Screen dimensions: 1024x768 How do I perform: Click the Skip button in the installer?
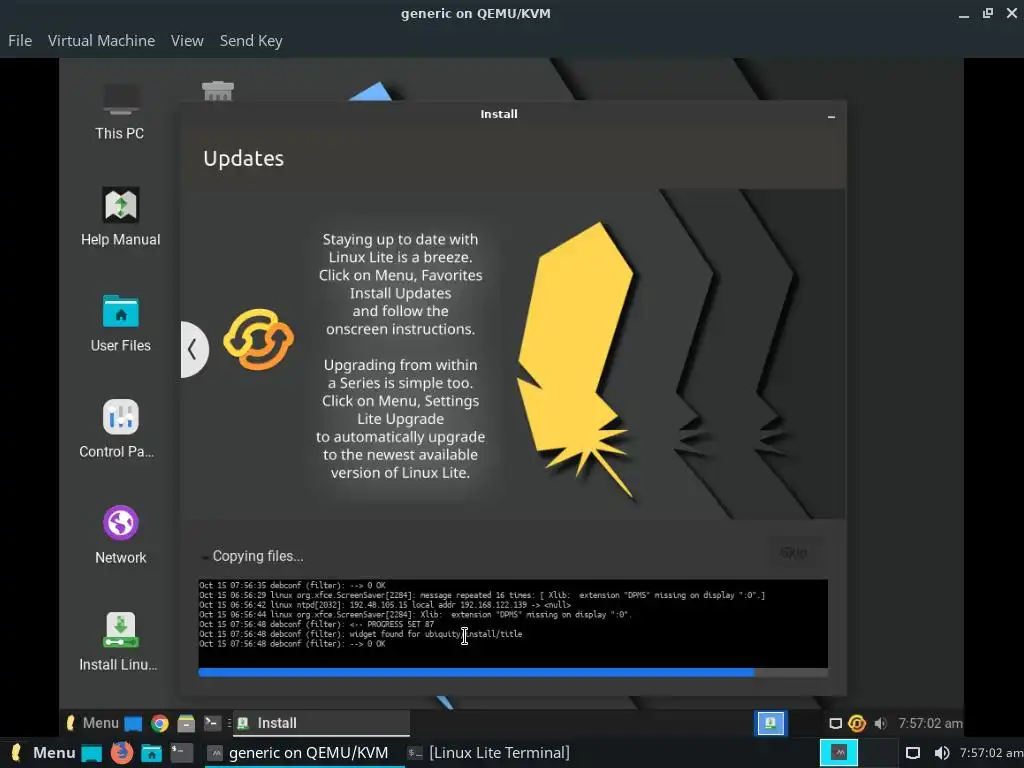[x=793, y=553]
